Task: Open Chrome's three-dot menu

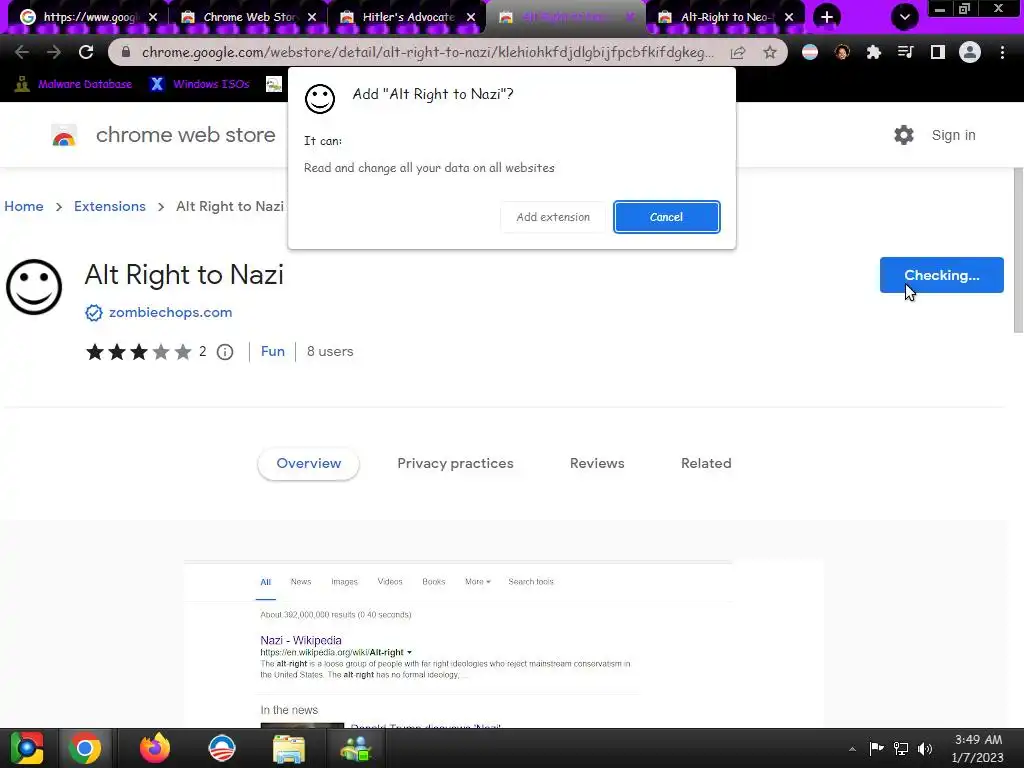Action: pyautogui.click(x=1002, y=52)
